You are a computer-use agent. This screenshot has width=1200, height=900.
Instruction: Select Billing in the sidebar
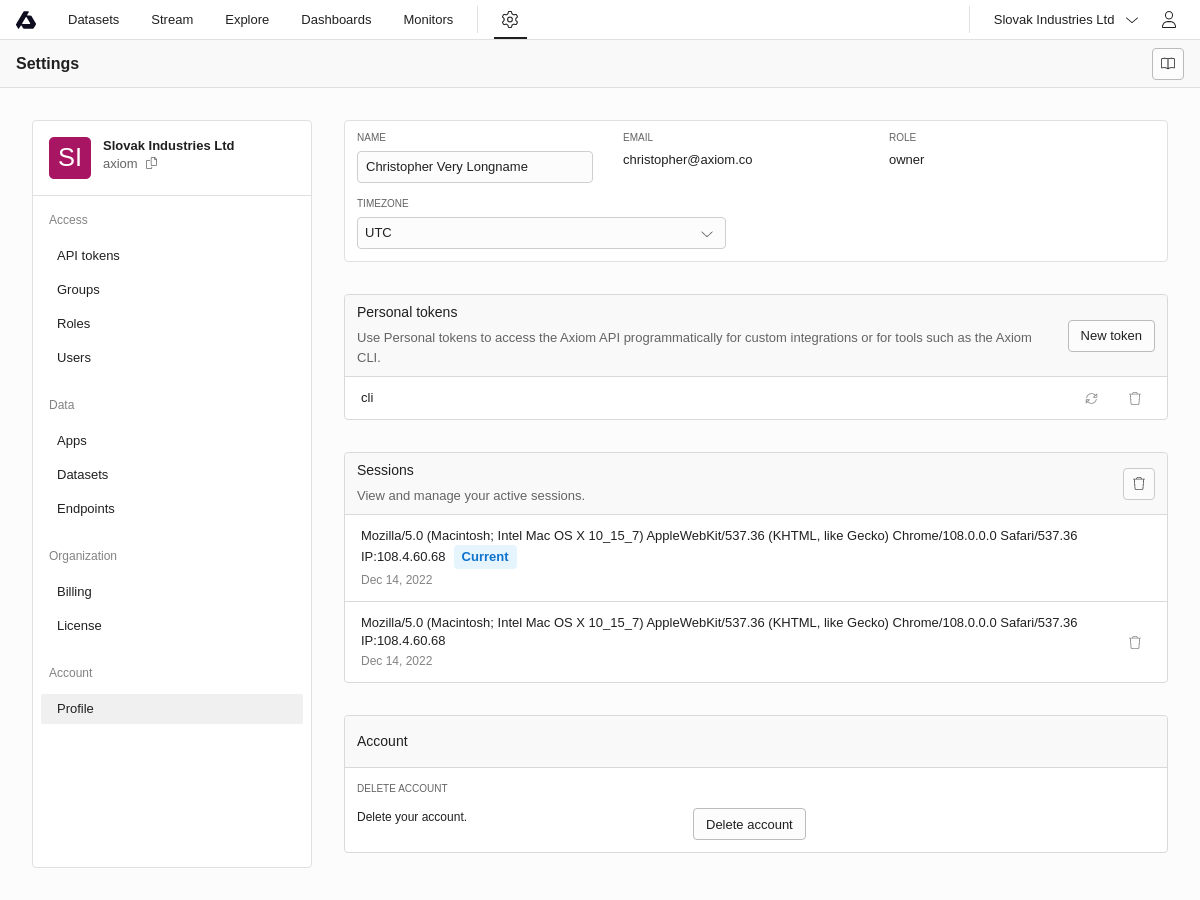point(74,592)
